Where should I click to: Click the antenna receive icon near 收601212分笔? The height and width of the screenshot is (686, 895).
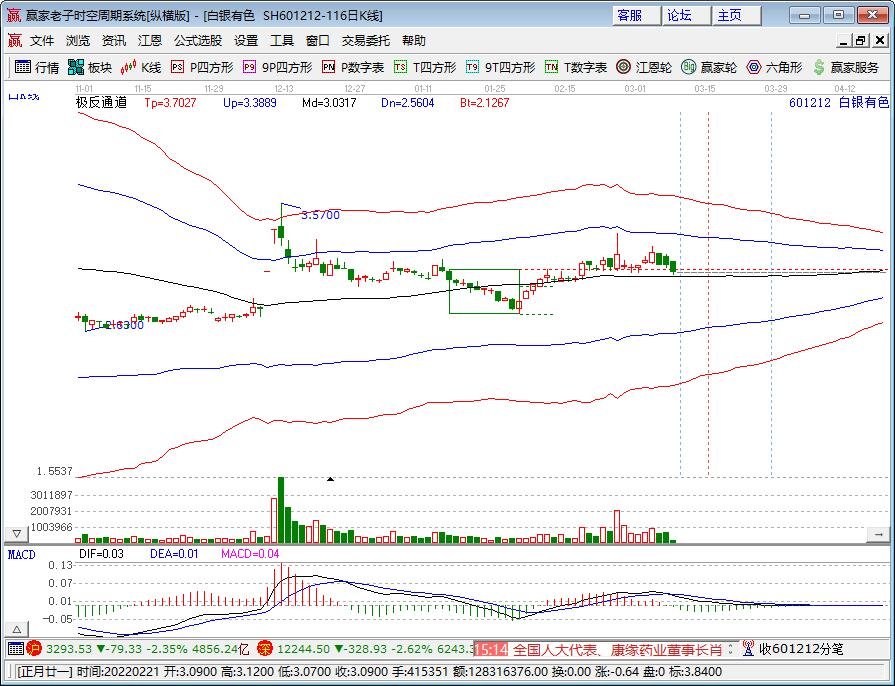coord(748,648)
